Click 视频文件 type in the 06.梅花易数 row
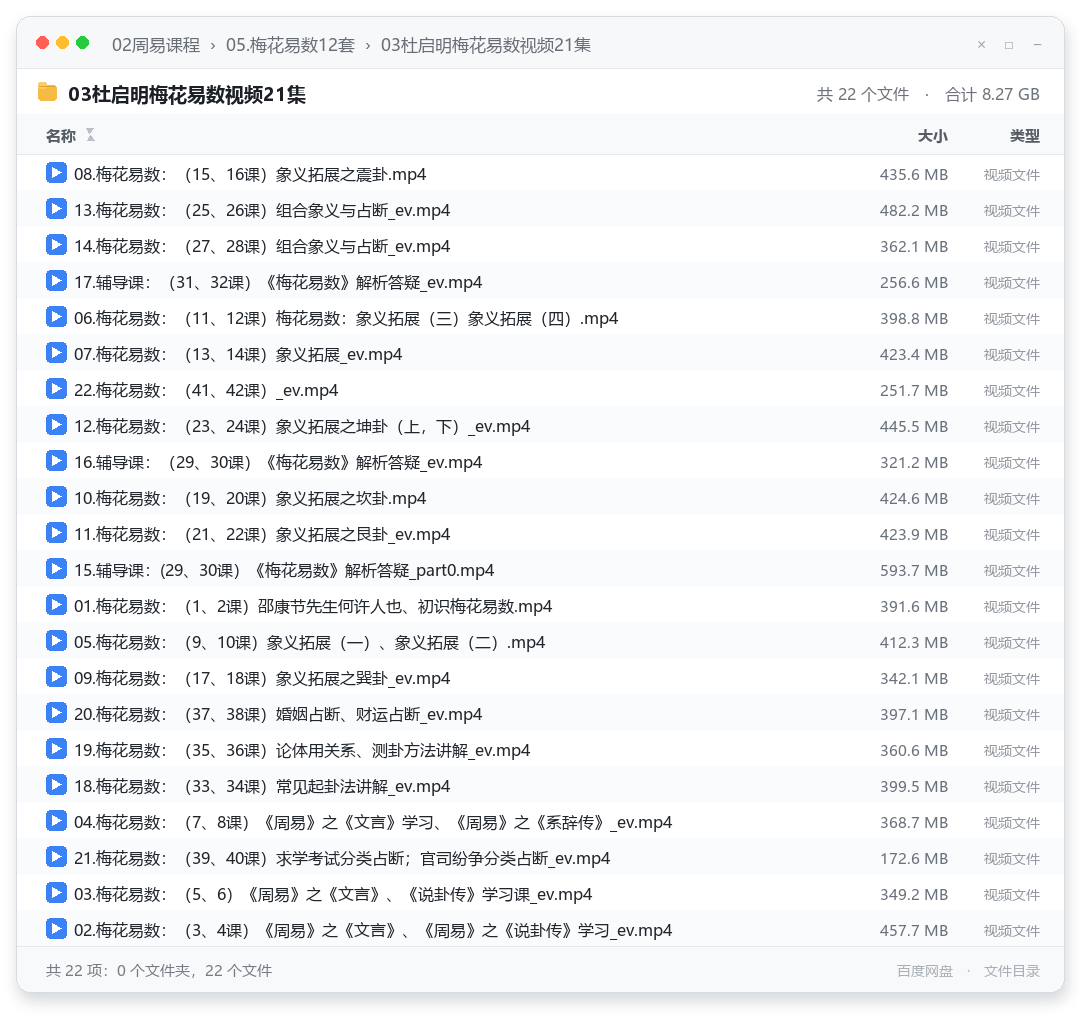Image resolution: width=1080 pixels, height=1016 pixels. tap(1012, 319)
